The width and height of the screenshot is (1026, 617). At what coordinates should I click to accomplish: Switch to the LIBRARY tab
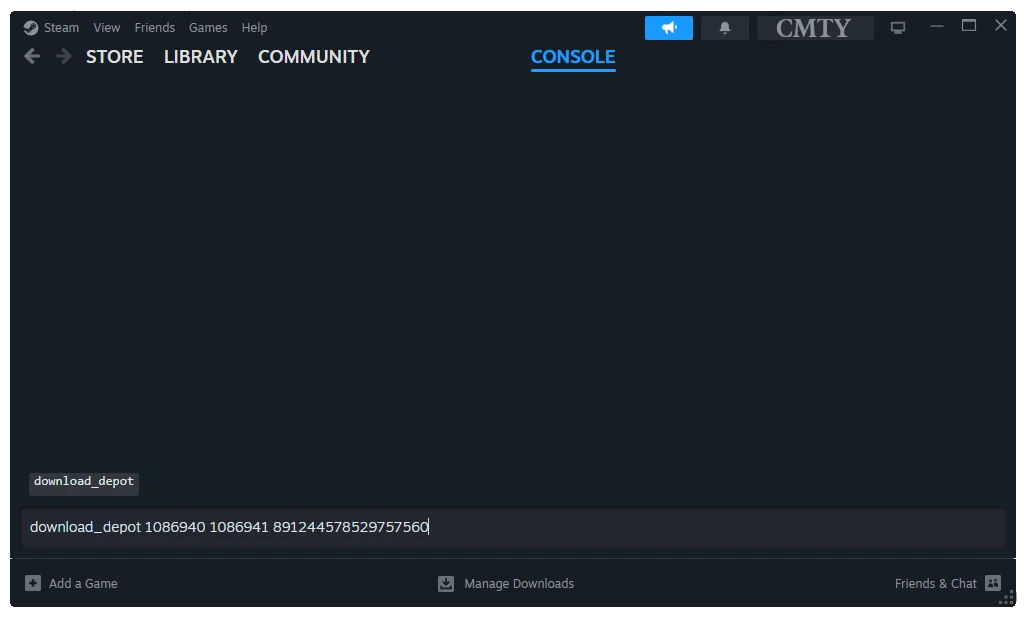click(201, 57)
